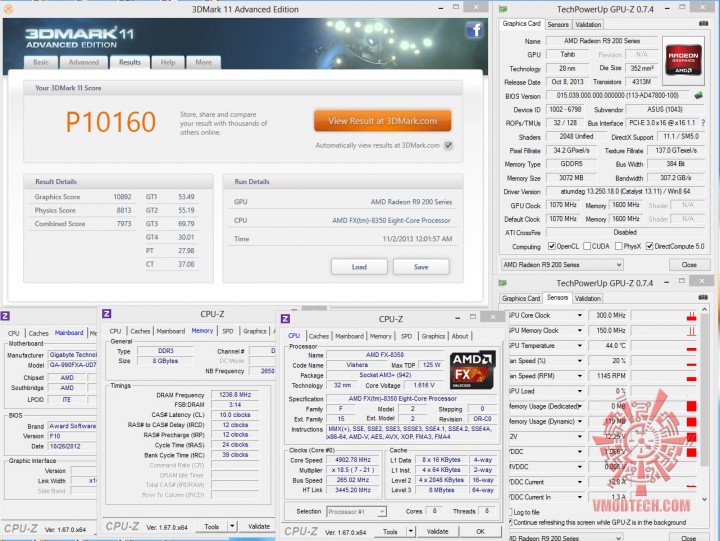This screenshot has width=720, height=541.
Task: Click the P10160 score text
Action: pos(111,122)
